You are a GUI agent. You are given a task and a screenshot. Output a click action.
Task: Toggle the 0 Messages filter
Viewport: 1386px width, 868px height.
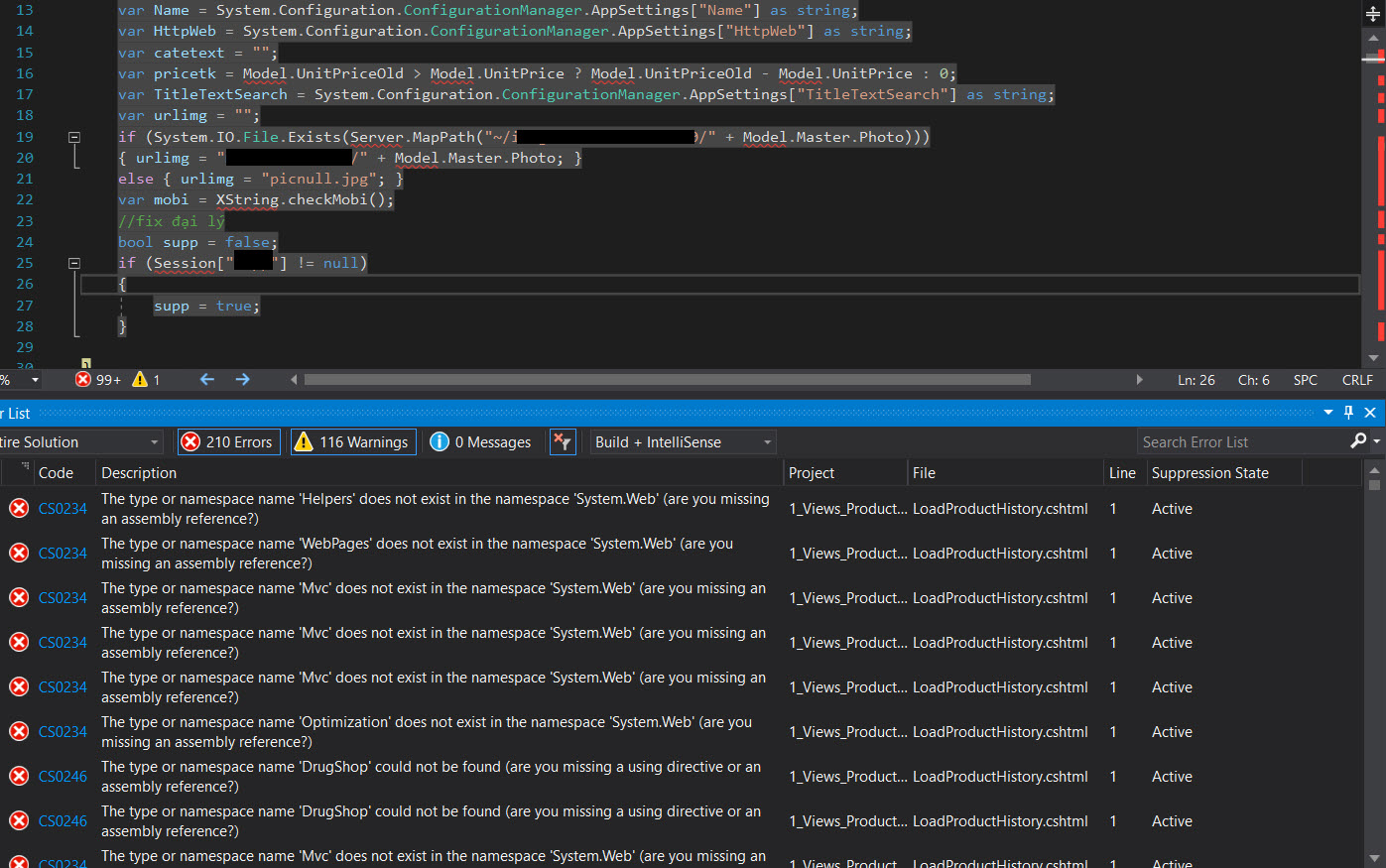(x=481, y=442)
